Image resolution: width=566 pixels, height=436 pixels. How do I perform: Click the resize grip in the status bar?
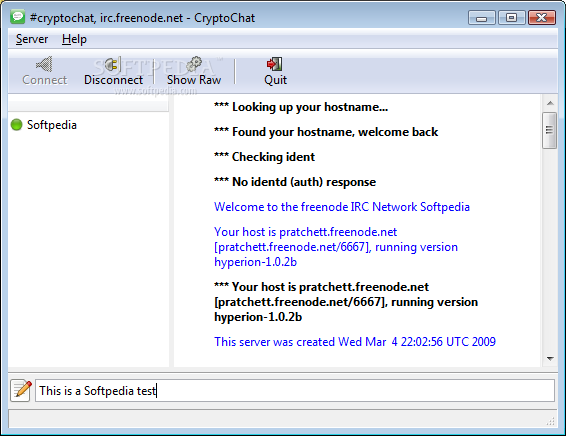coord(550,421)
